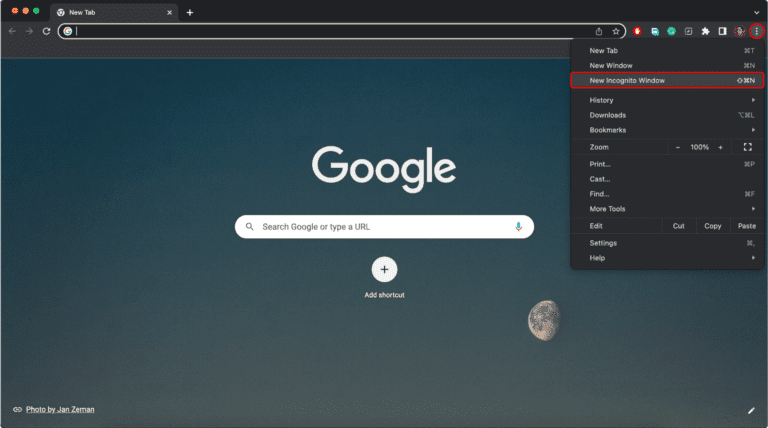Bookmark this tab with the star icon
768x428 pixels.
coord(616,31)
